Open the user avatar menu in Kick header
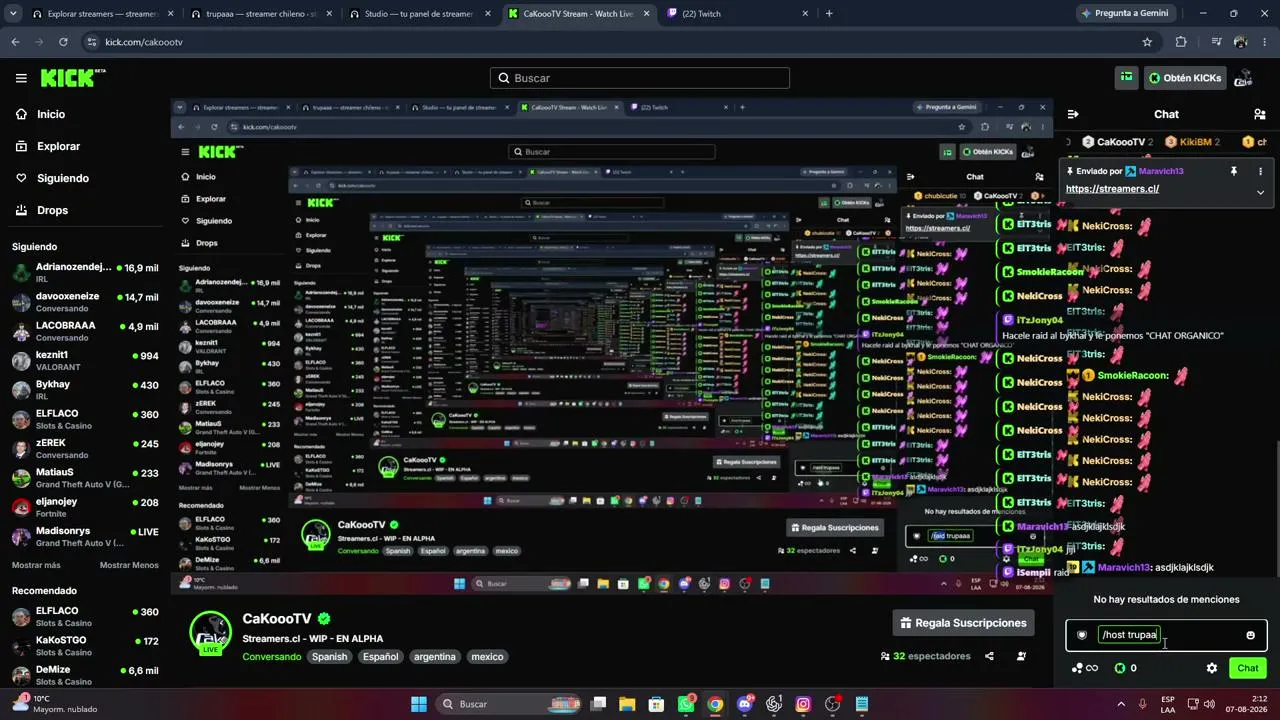 point(1245,78)
